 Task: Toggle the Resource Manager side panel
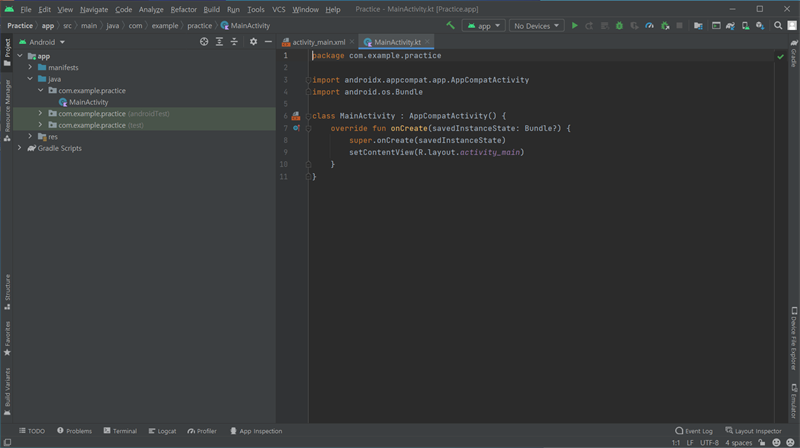(7, 106)
